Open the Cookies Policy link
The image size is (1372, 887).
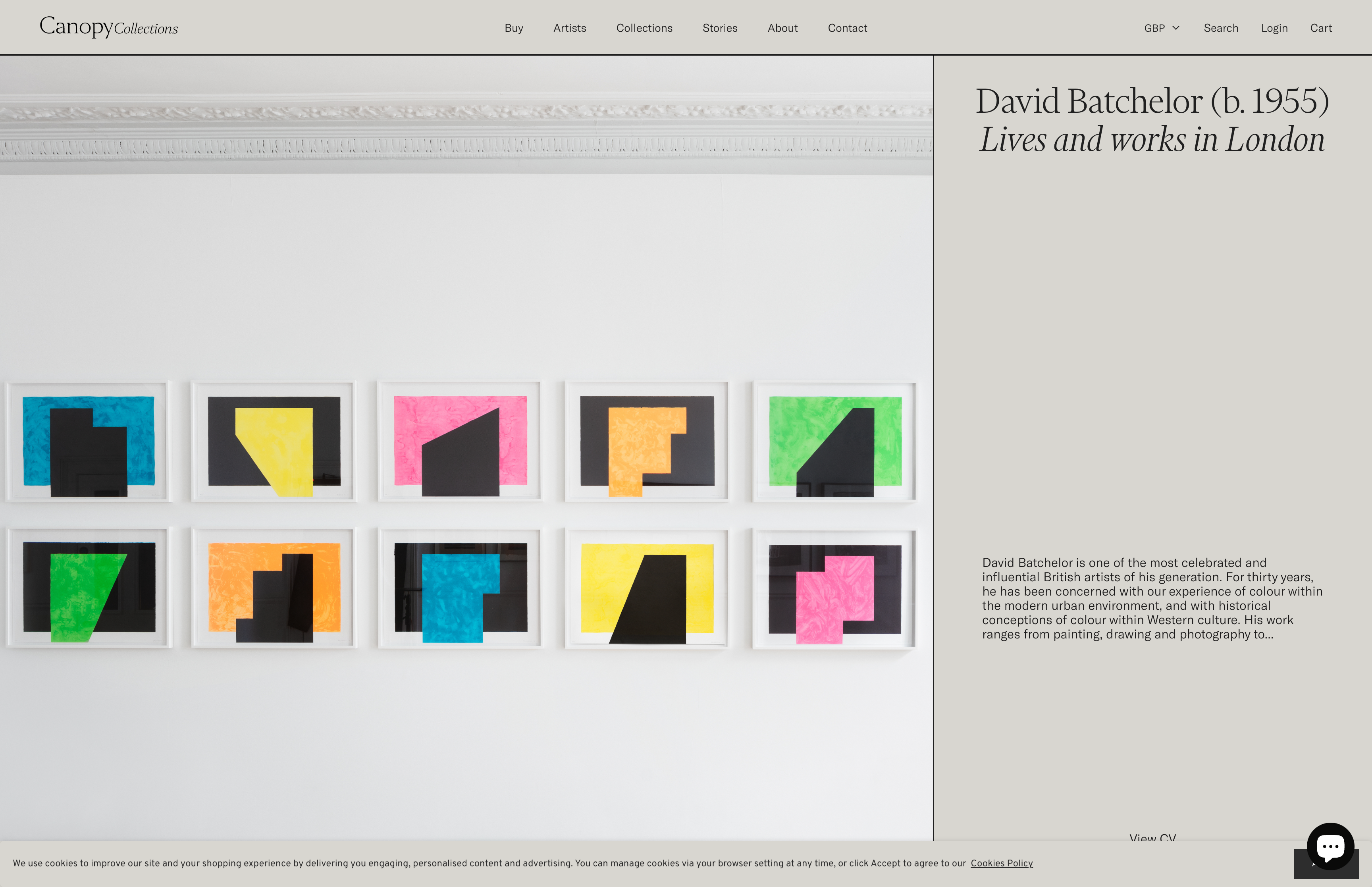1001,863
